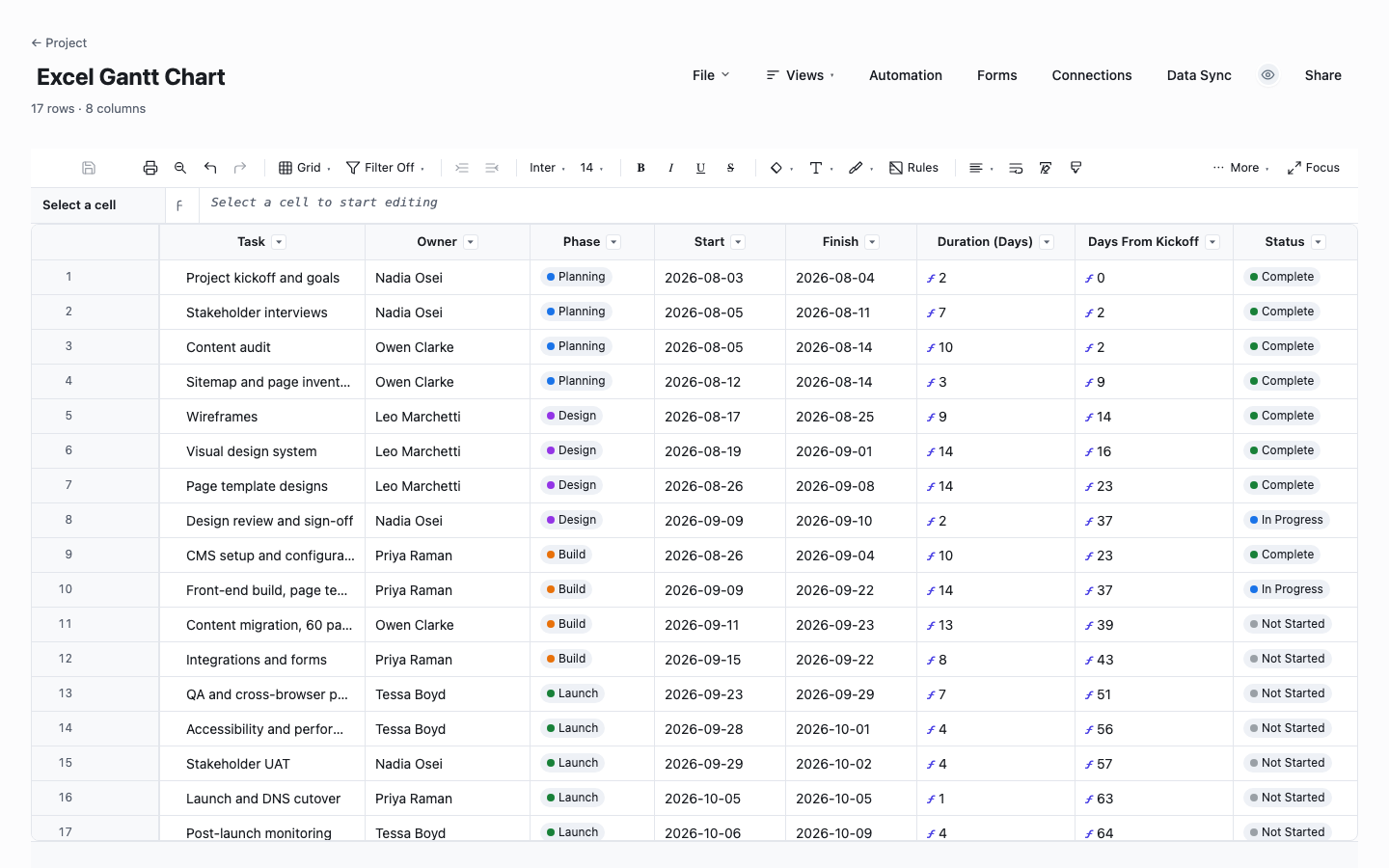Click the Excel Gantt Chart title

point(131,77)
